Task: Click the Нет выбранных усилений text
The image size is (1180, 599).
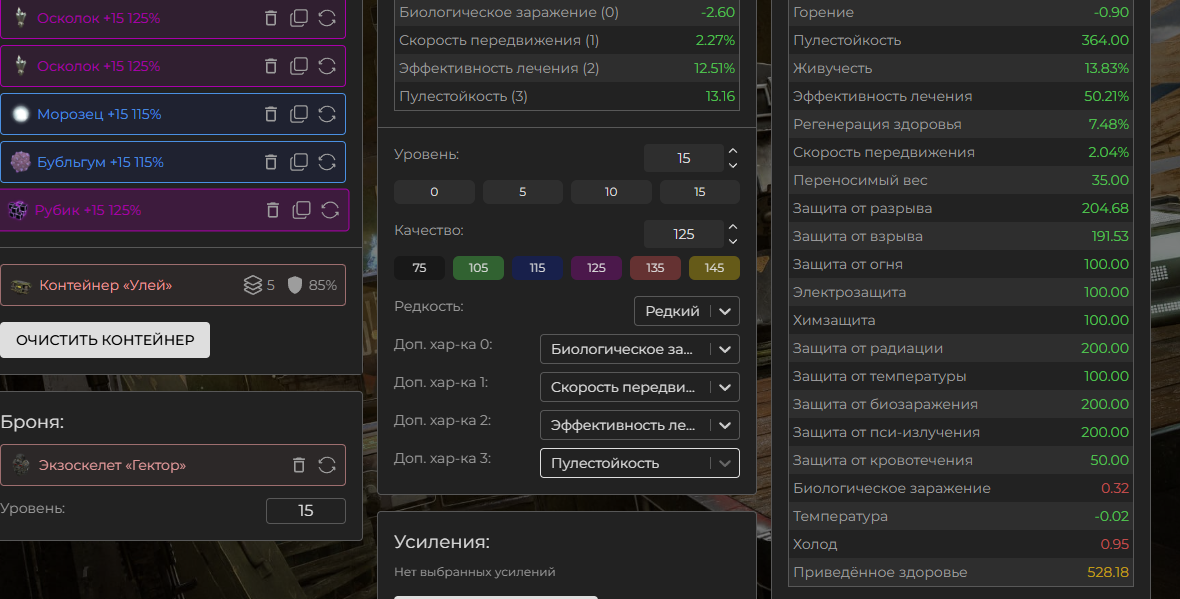Action: pos(475,572)
